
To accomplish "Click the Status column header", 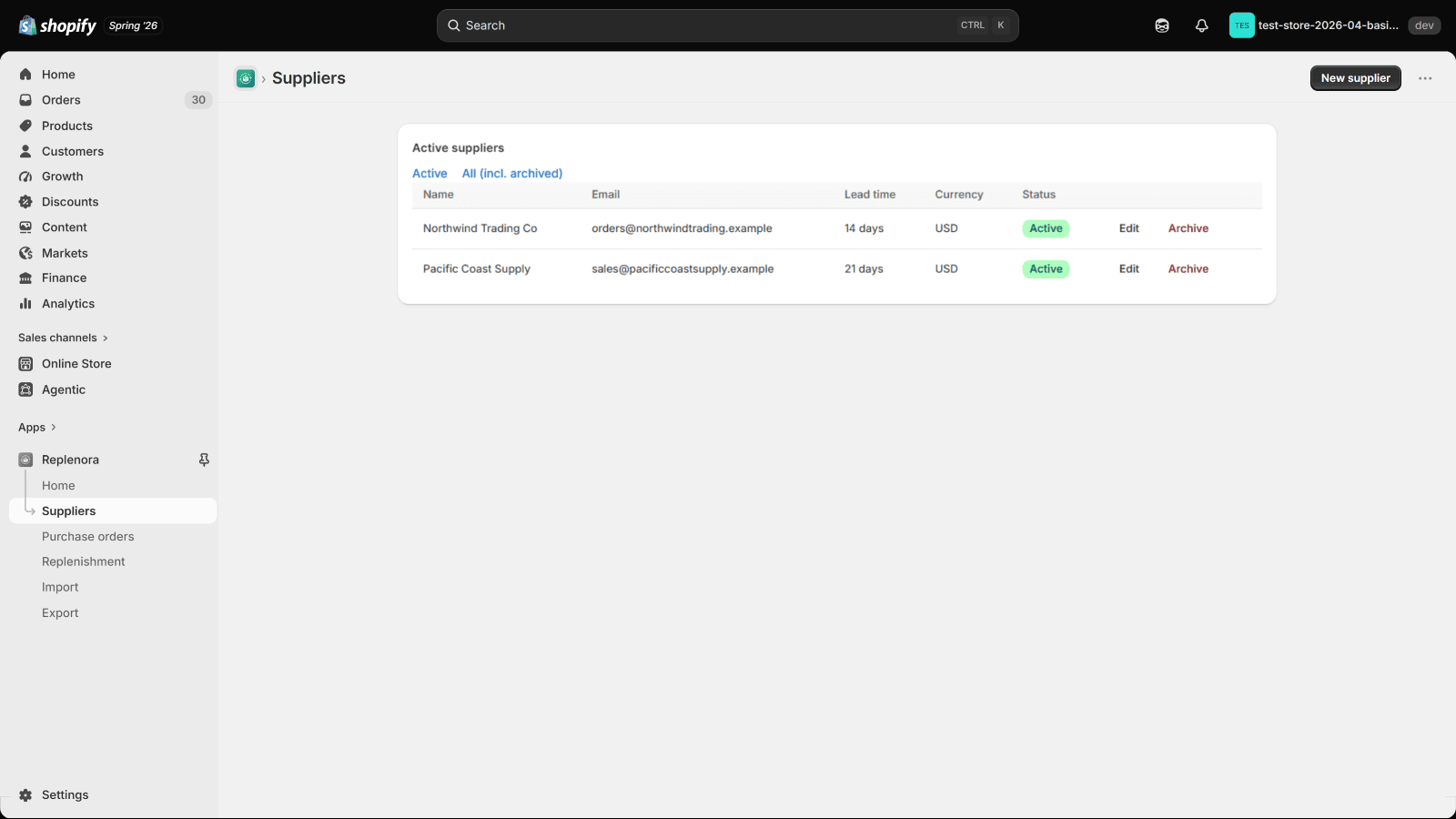I will click(x=1039, y=195).
